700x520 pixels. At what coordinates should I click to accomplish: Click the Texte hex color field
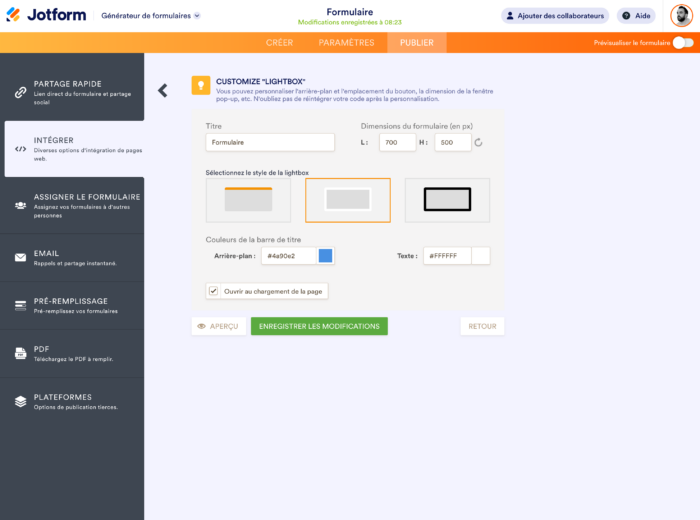[447, 256]
